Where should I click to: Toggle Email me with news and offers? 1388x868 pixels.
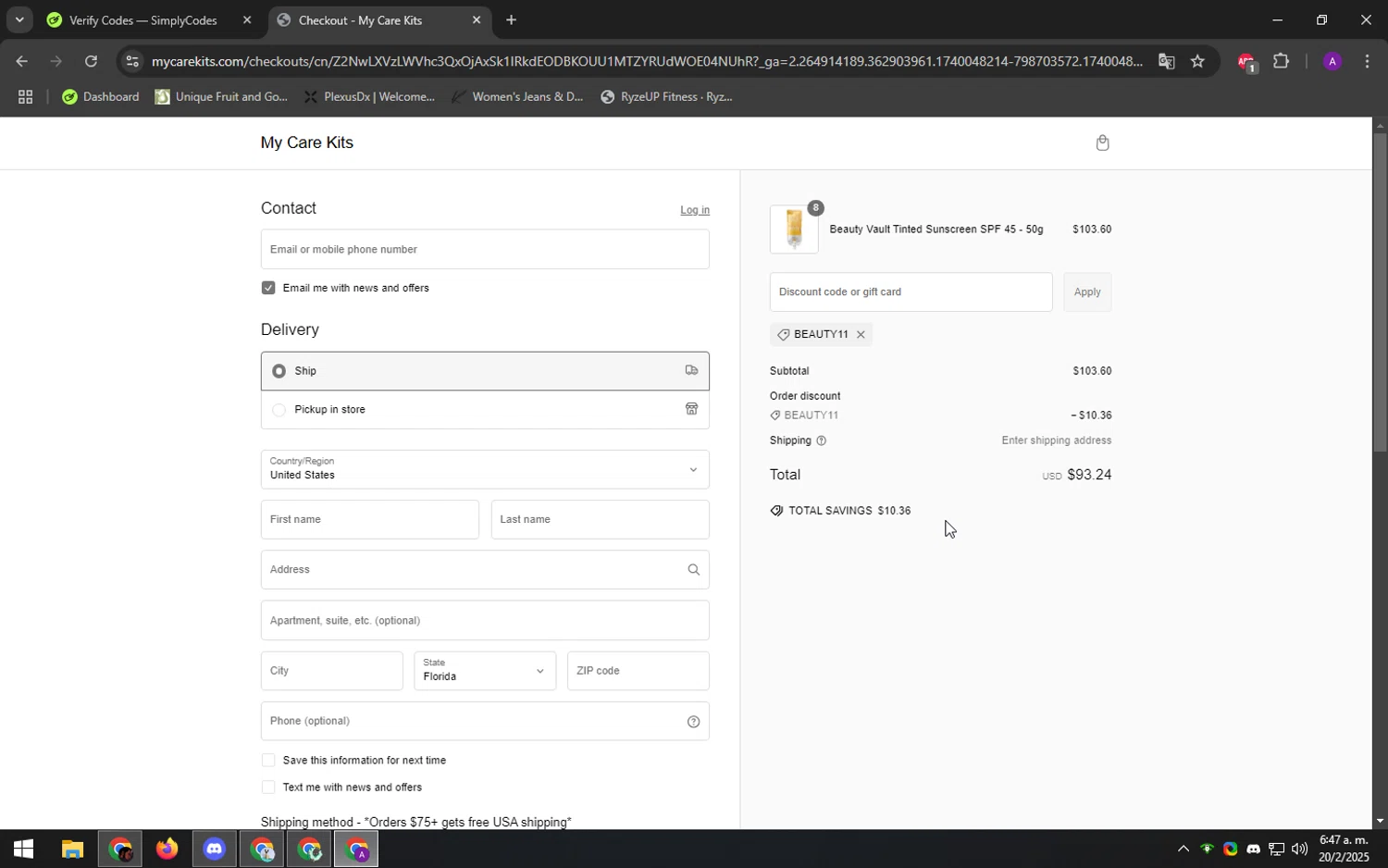click(x=268, y=288)
